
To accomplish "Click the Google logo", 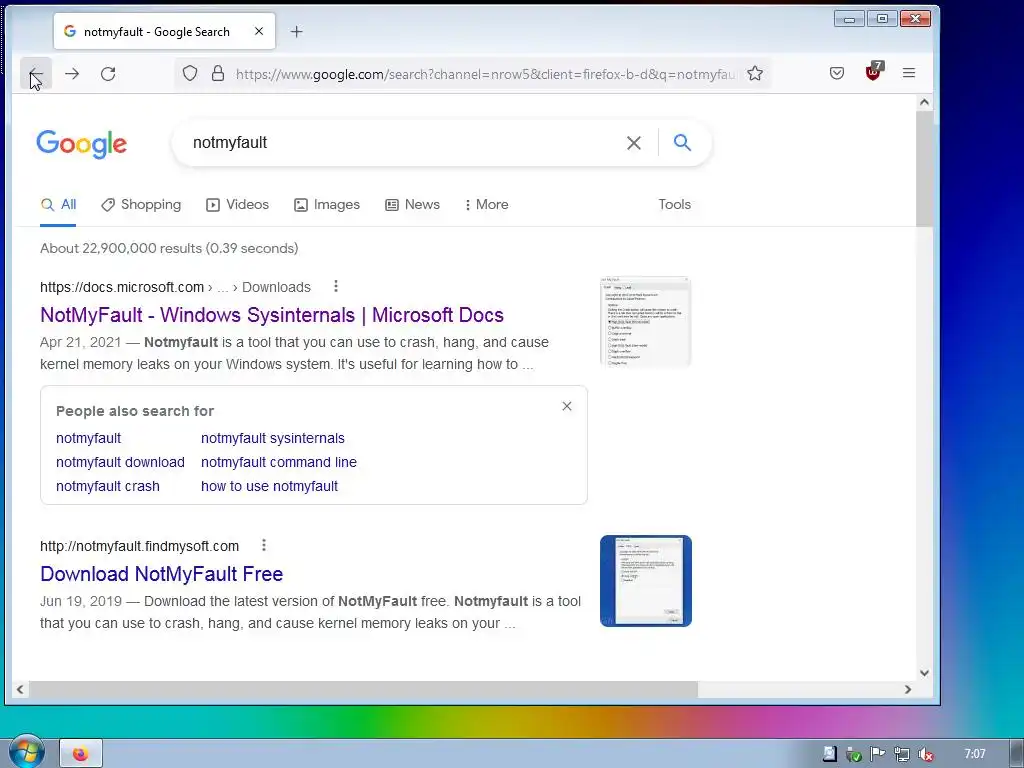I will point(82,144).
